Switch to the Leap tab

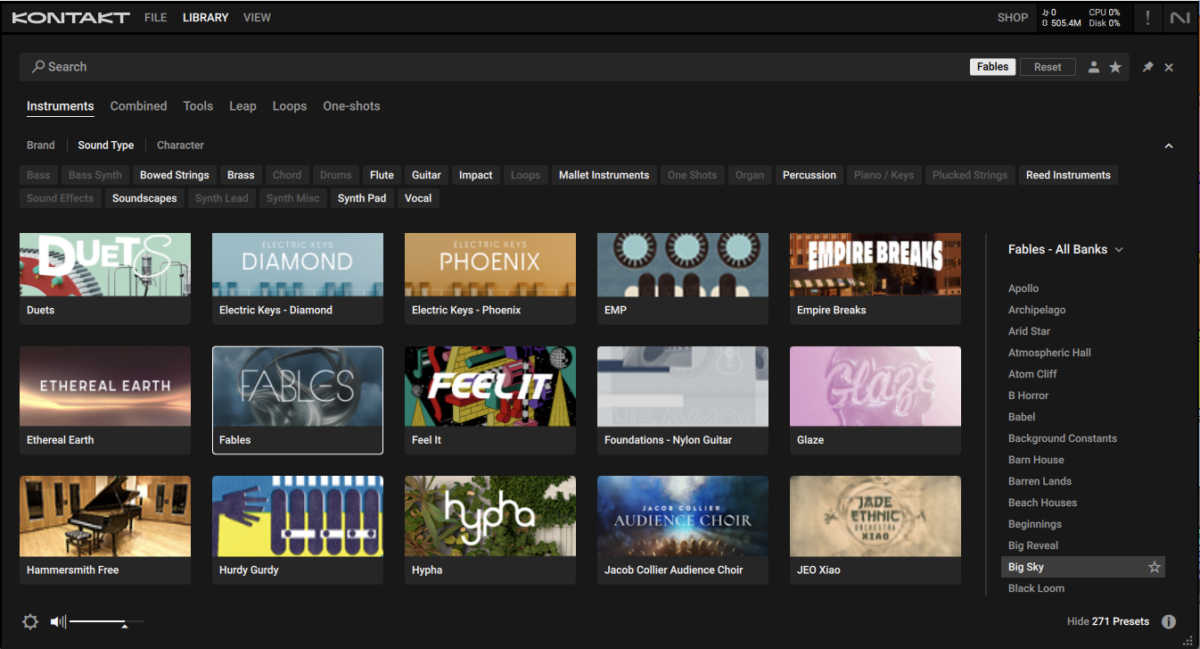242,106
